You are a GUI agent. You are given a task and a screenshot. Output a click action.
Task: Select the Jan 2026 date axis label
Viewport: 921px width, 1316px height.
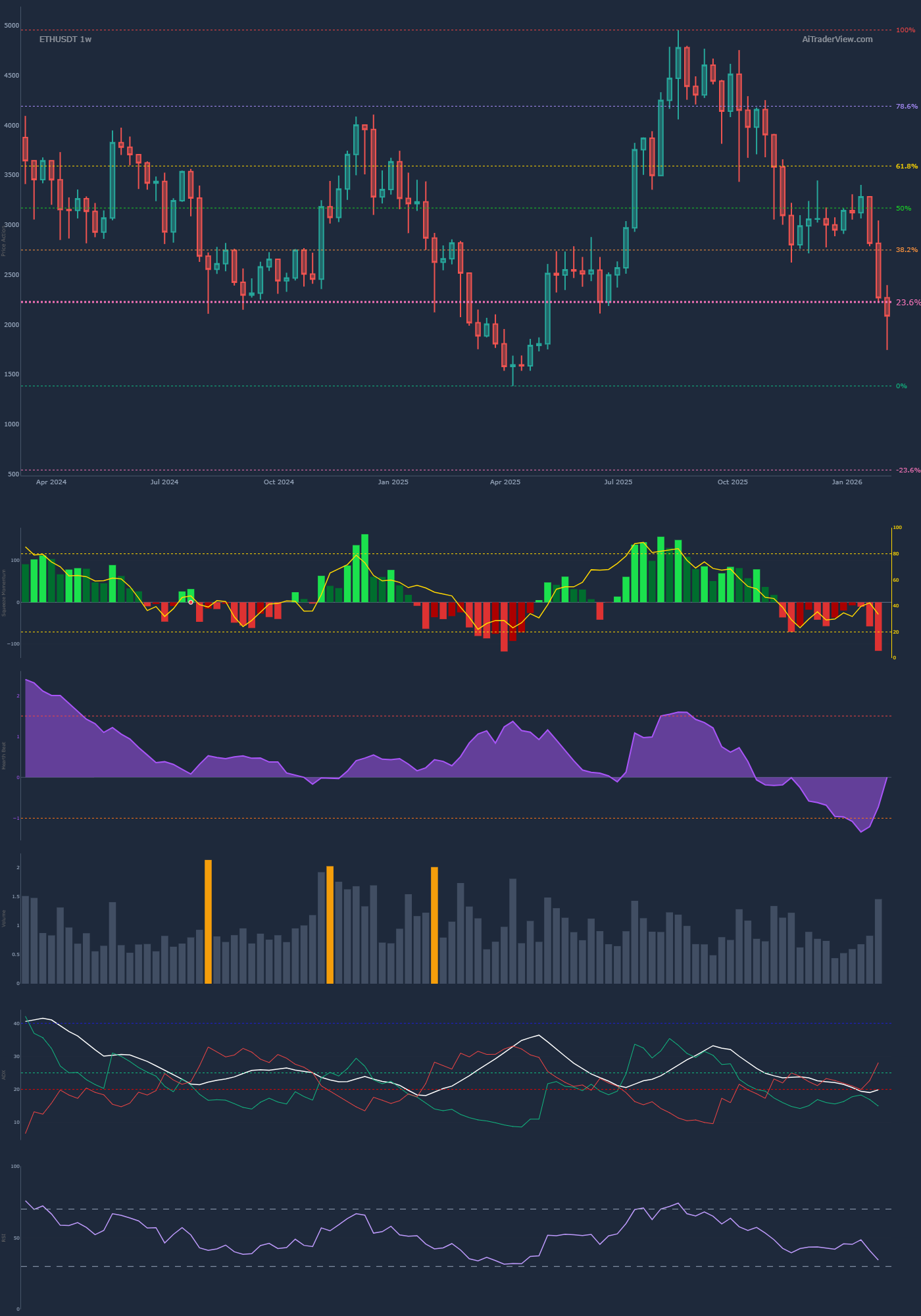click(847, 482)
